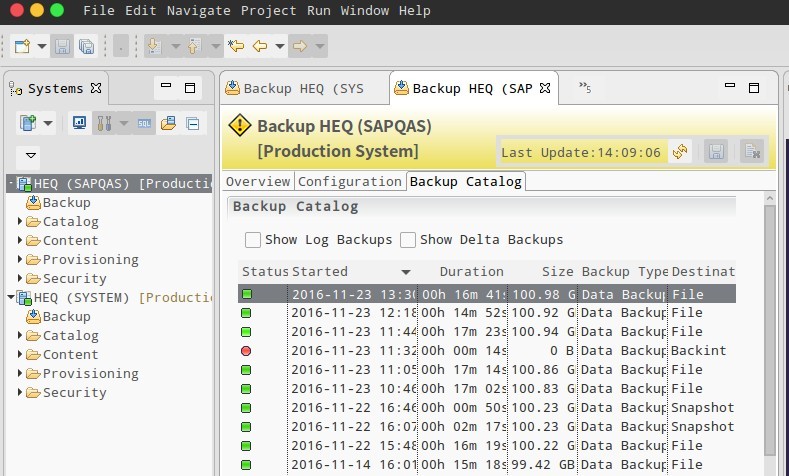Open the File menu

99,11
